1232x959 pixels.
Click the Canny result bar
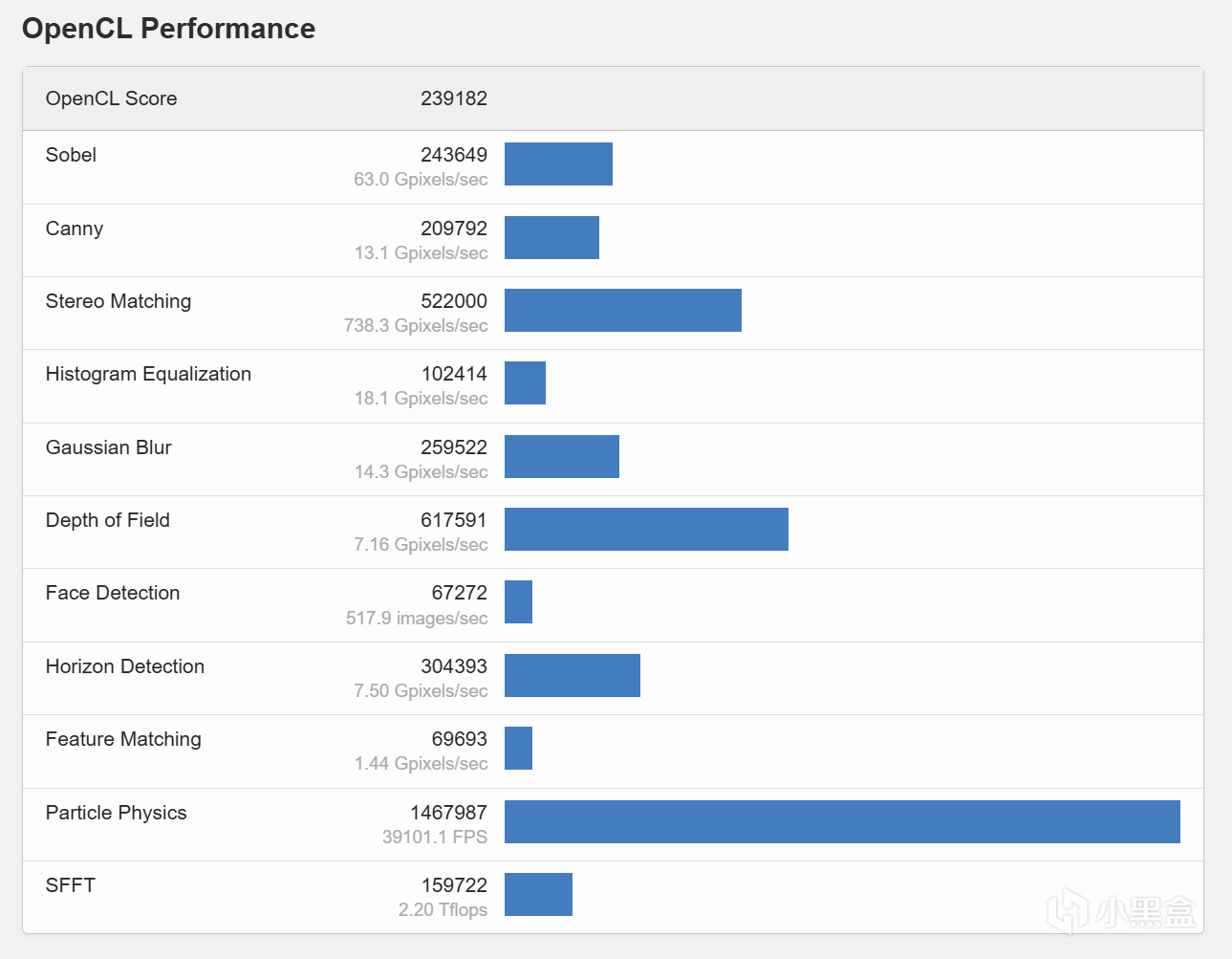tap(551, 237)
